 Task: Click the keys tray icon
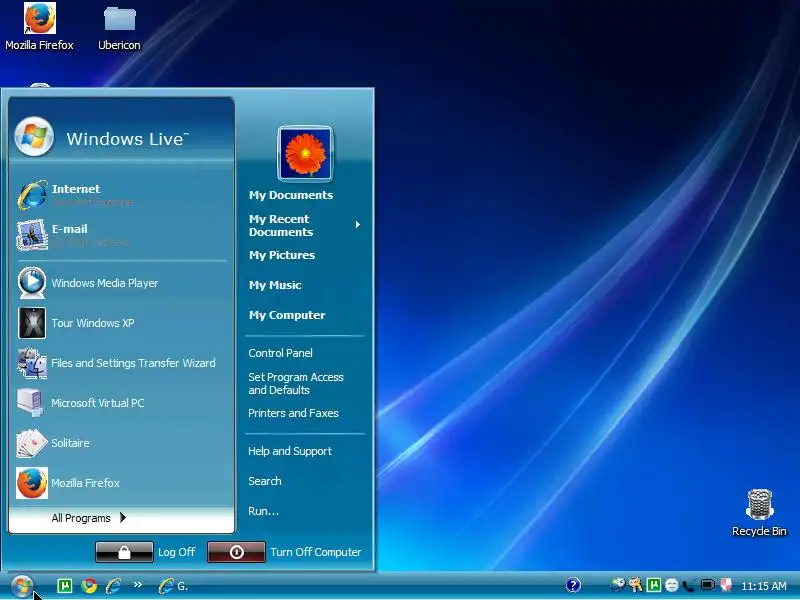(635, 585)
